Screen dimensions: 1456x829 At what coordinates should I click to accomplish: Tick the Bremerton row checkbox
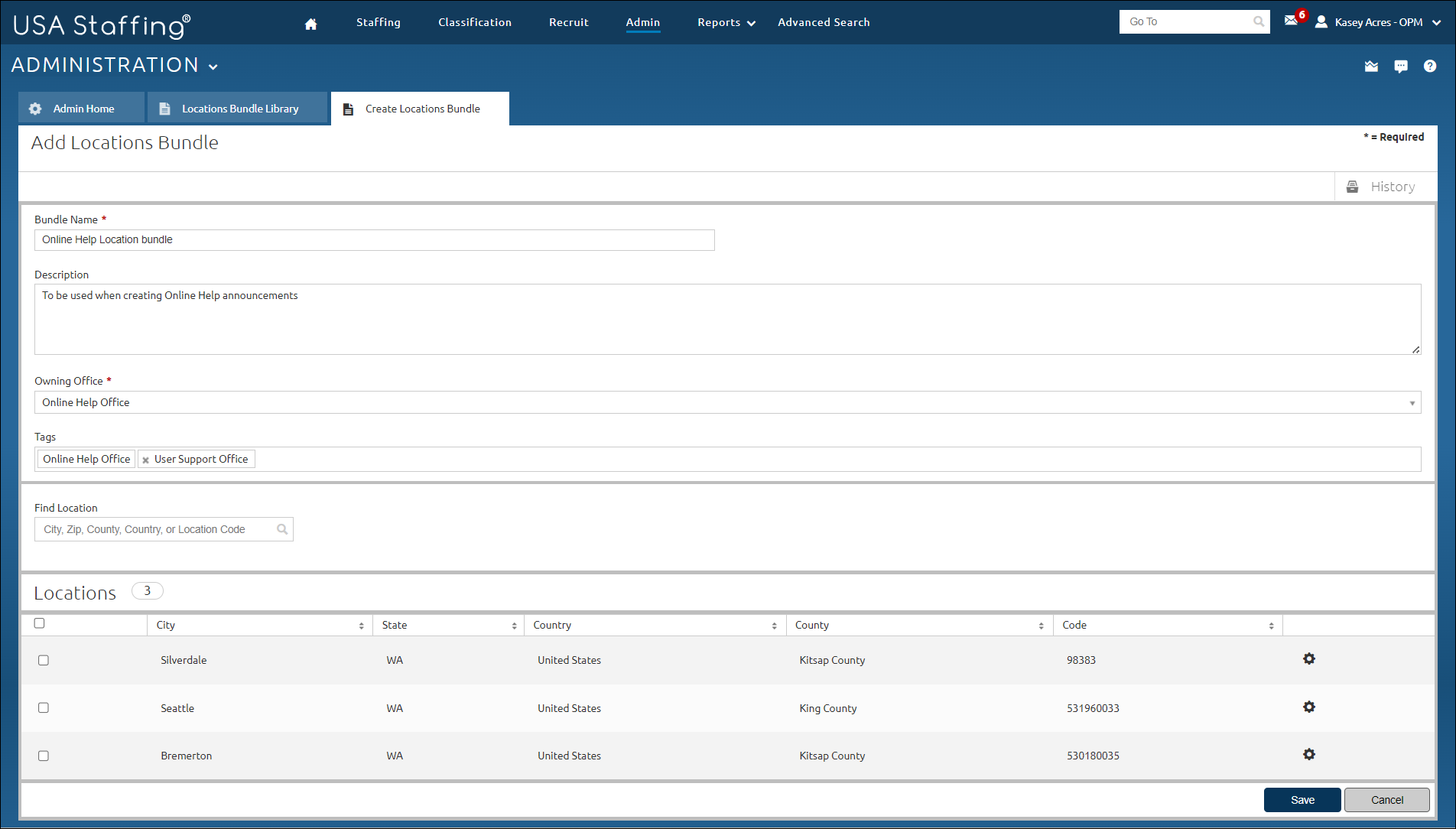point(44,756)
